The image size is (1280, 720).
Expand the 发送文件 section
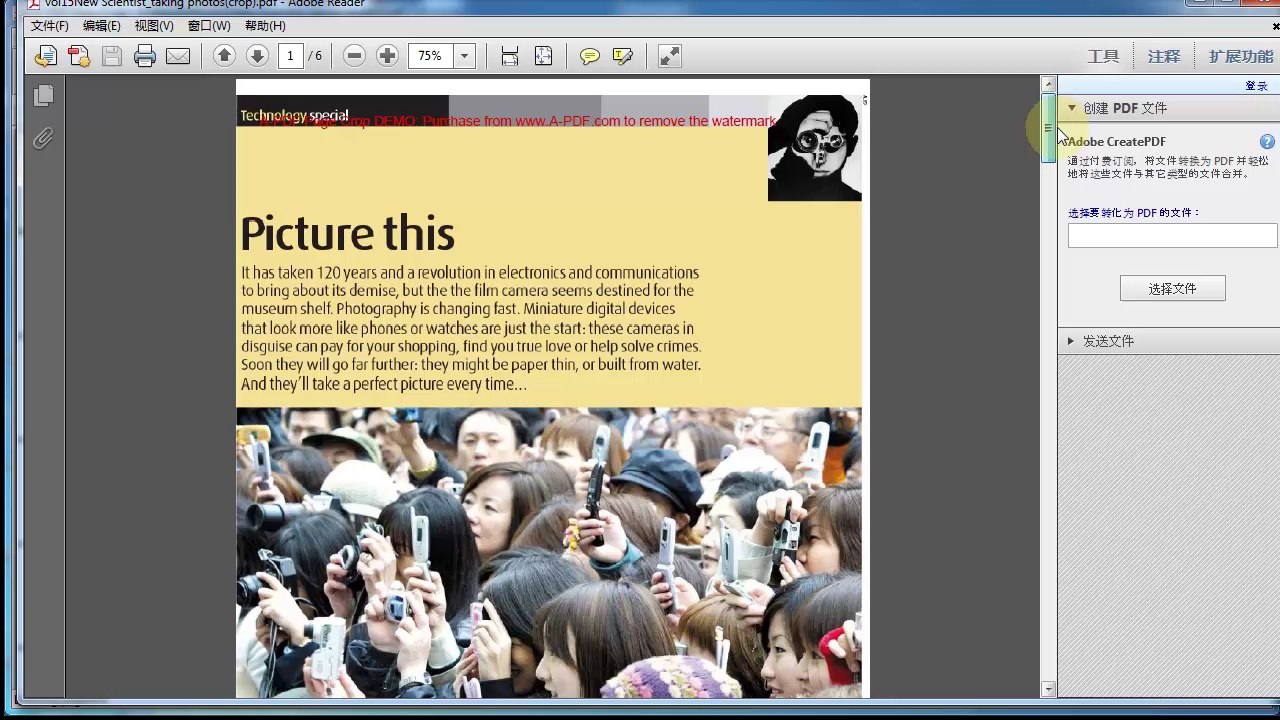click(1071, 341)
